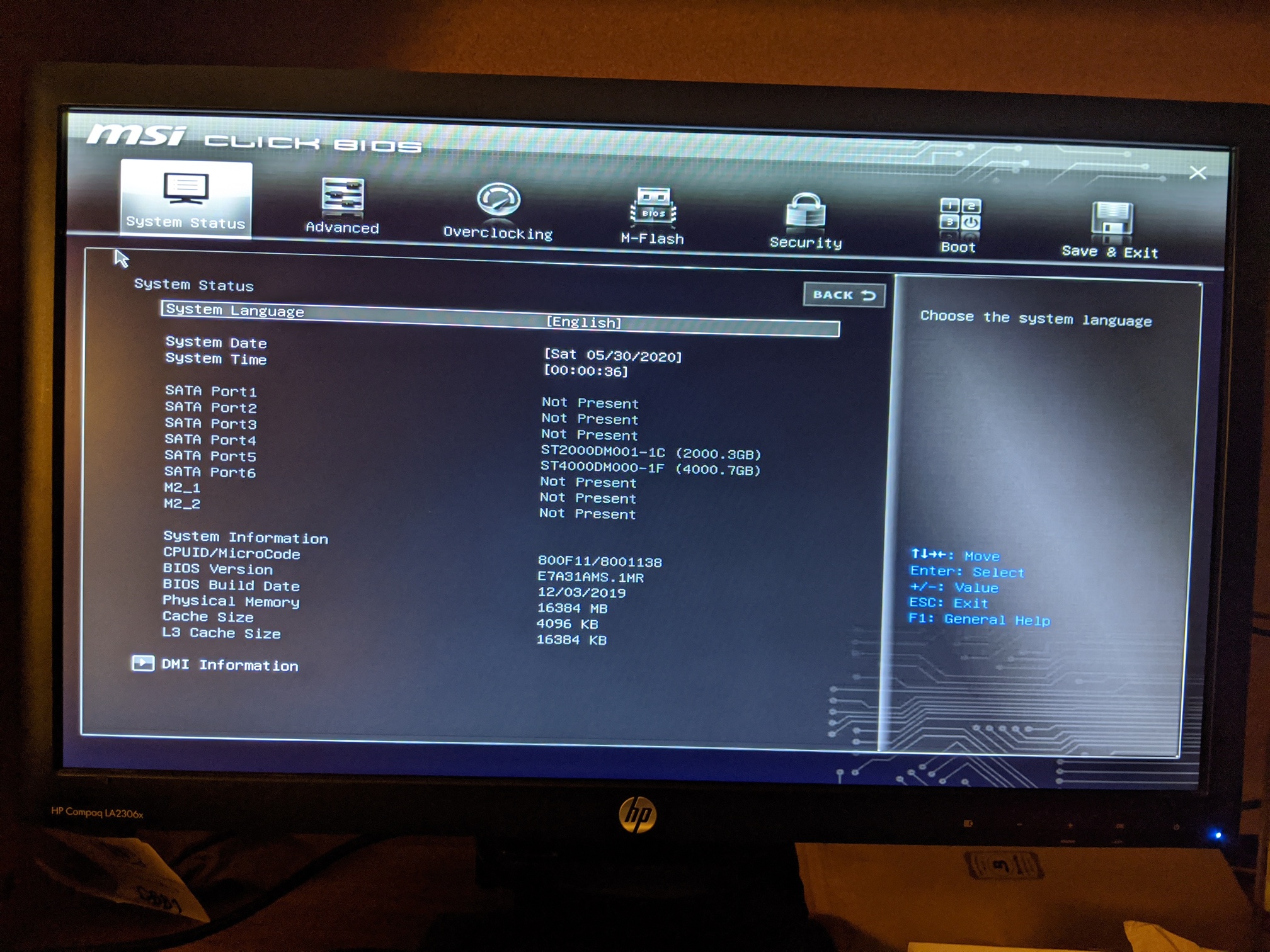Edit the system time value
This screenshot has height=952, width=1270.
tap(586, 371)
